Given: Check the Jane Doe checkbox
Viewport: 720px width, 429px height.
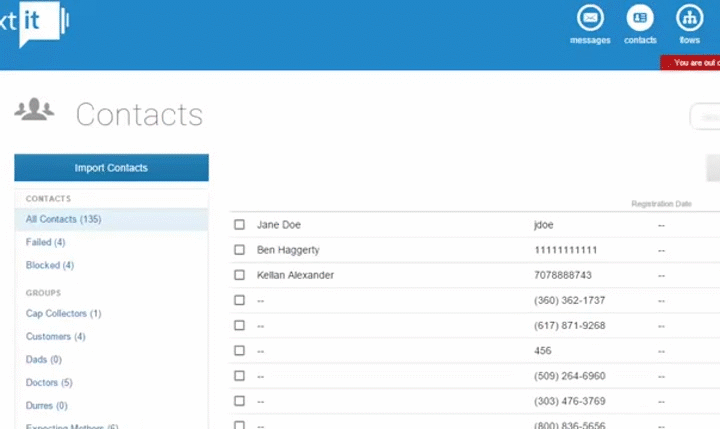Looking at the screenshot, I should (x=239, y=225).
